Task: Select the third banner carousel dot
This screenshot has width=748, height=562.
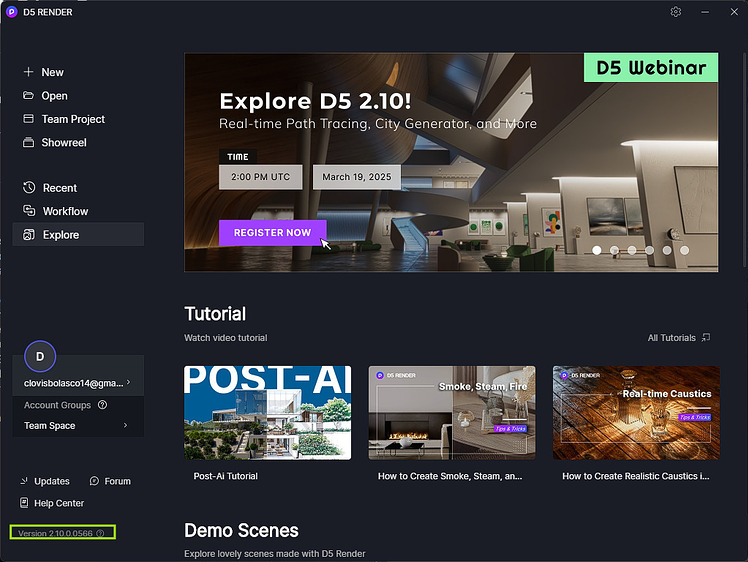Action: coord(632,250)
